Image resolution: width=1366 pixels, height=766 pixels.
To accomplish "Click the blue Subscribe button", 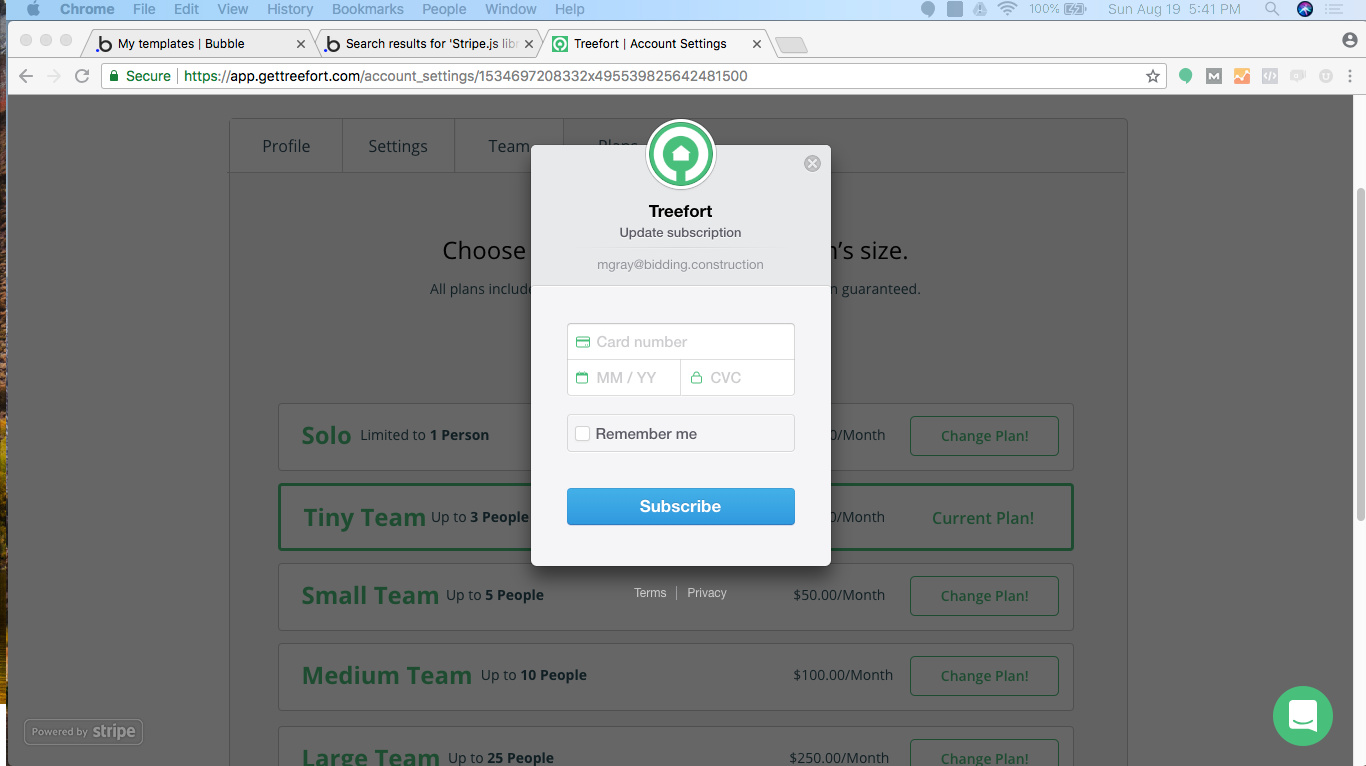I will [x=681, y=506].
